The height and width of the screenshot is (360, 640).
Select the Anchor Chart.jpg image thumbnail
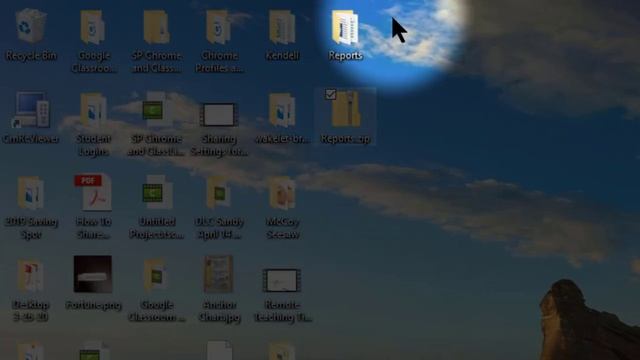pyautogui.click(x=219, y=274)
